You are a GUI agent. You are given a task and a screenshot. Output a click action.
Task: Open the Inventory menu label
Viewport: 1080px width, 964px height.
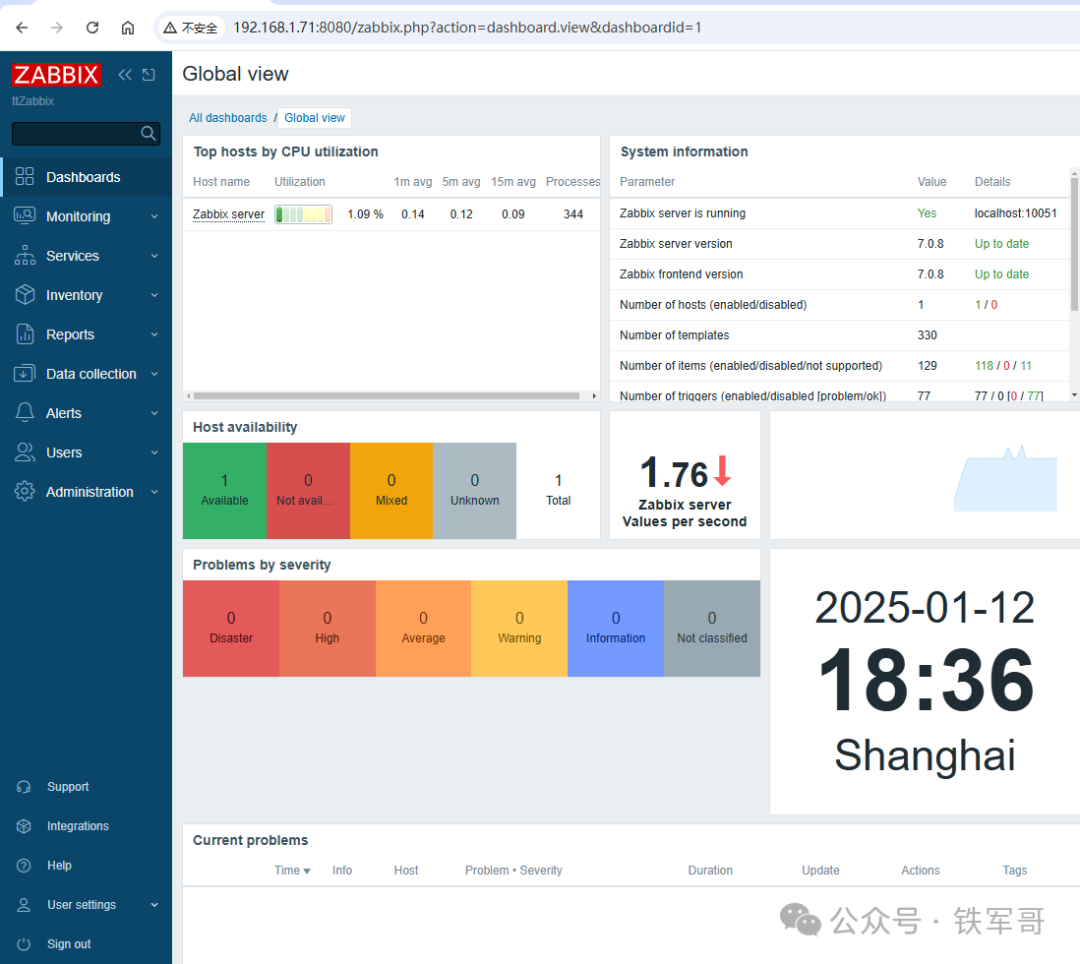[74, 295]
